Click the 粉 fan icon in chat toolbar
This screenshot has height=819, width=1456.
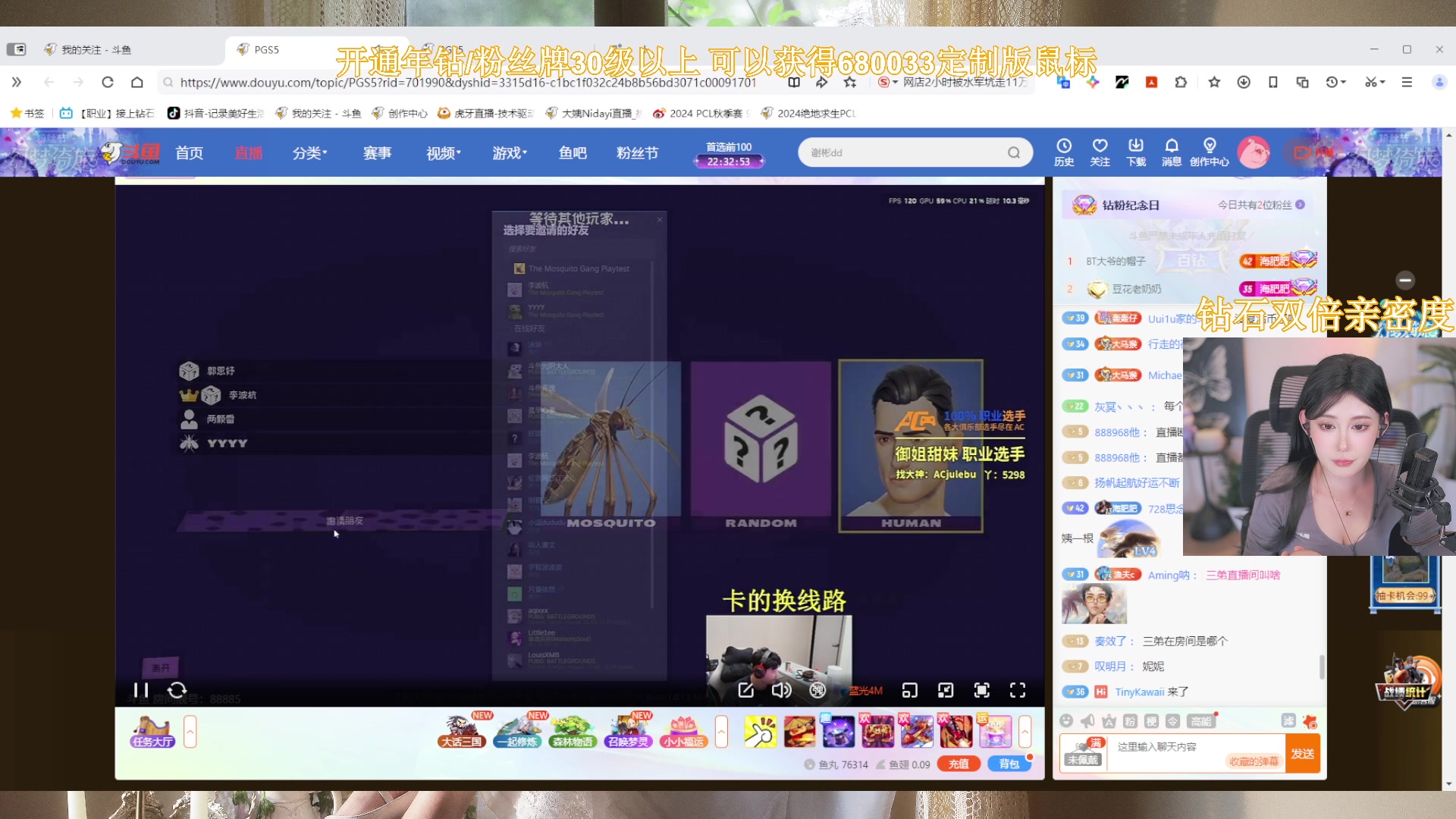[1130, 721]
